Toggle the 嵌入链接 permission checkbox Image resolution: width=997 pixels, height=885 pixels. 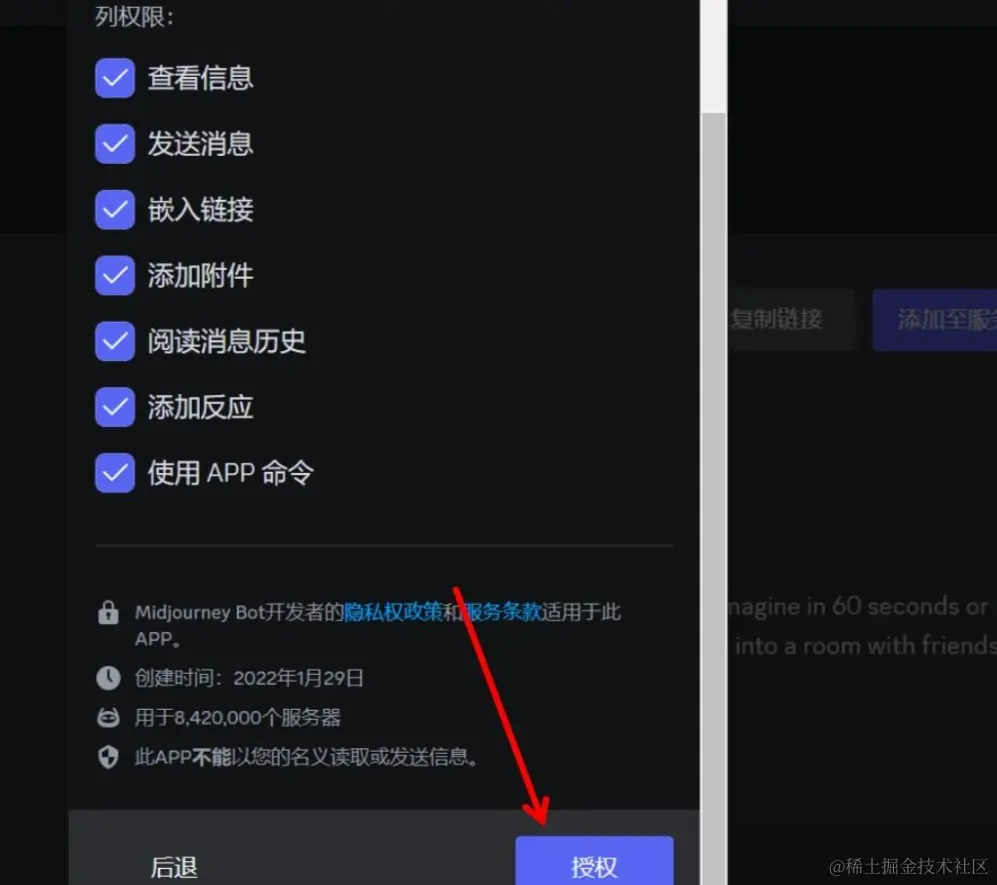click(x=114, y=209)
